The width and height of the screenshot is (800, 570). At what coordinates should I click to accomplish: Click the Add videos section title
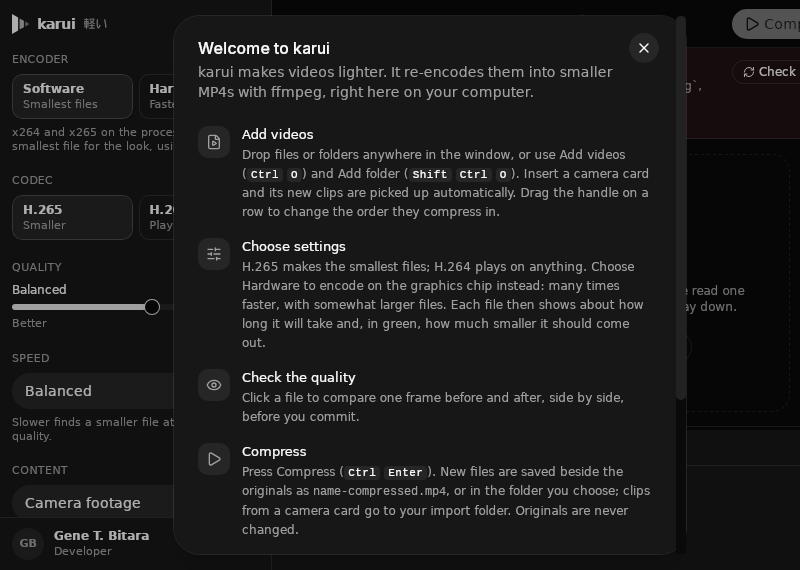[x=278, y=134]
